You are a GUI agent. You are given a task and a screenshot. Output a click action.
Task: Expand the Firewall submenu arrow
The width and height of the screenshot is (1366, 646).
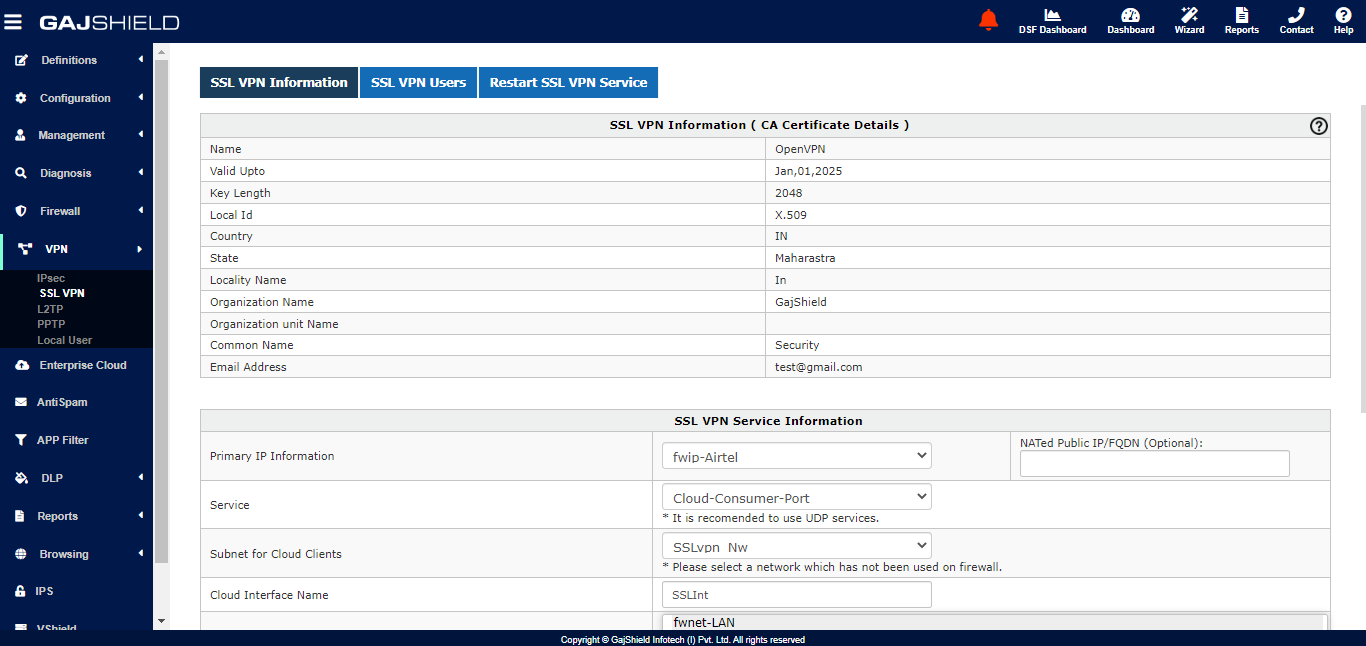141,211
